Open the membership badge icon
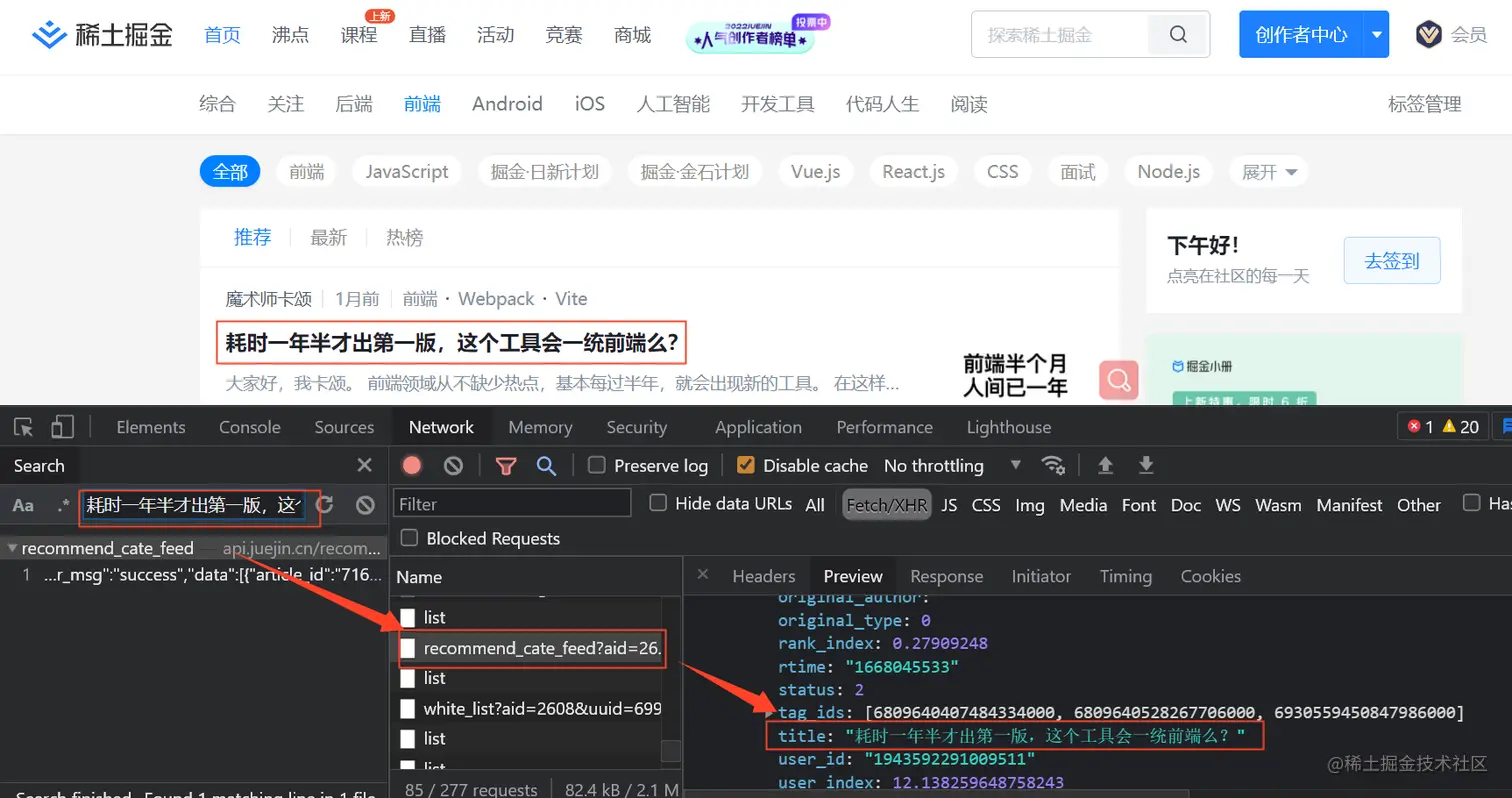Viewport: 1512px width, 798px height. (1428, 35)
